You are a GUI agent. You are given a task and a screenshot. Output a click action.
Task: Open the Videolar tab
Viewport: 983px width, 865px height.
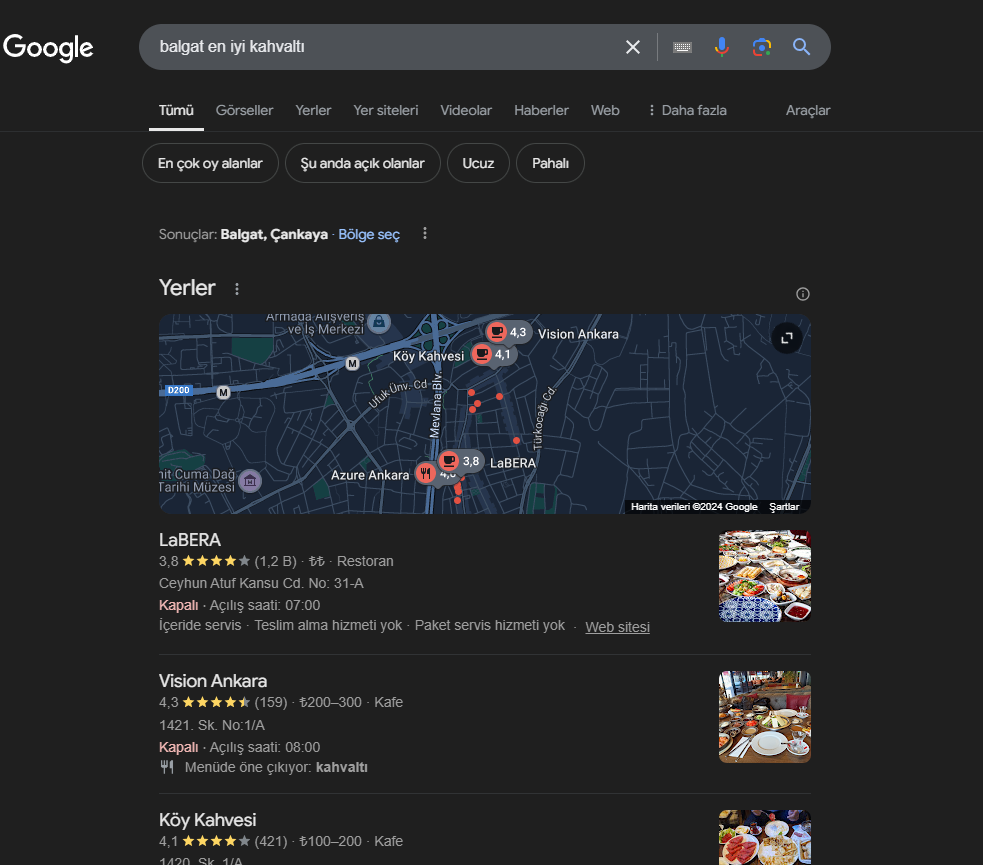pyautogui.click(x=466, y=110)
